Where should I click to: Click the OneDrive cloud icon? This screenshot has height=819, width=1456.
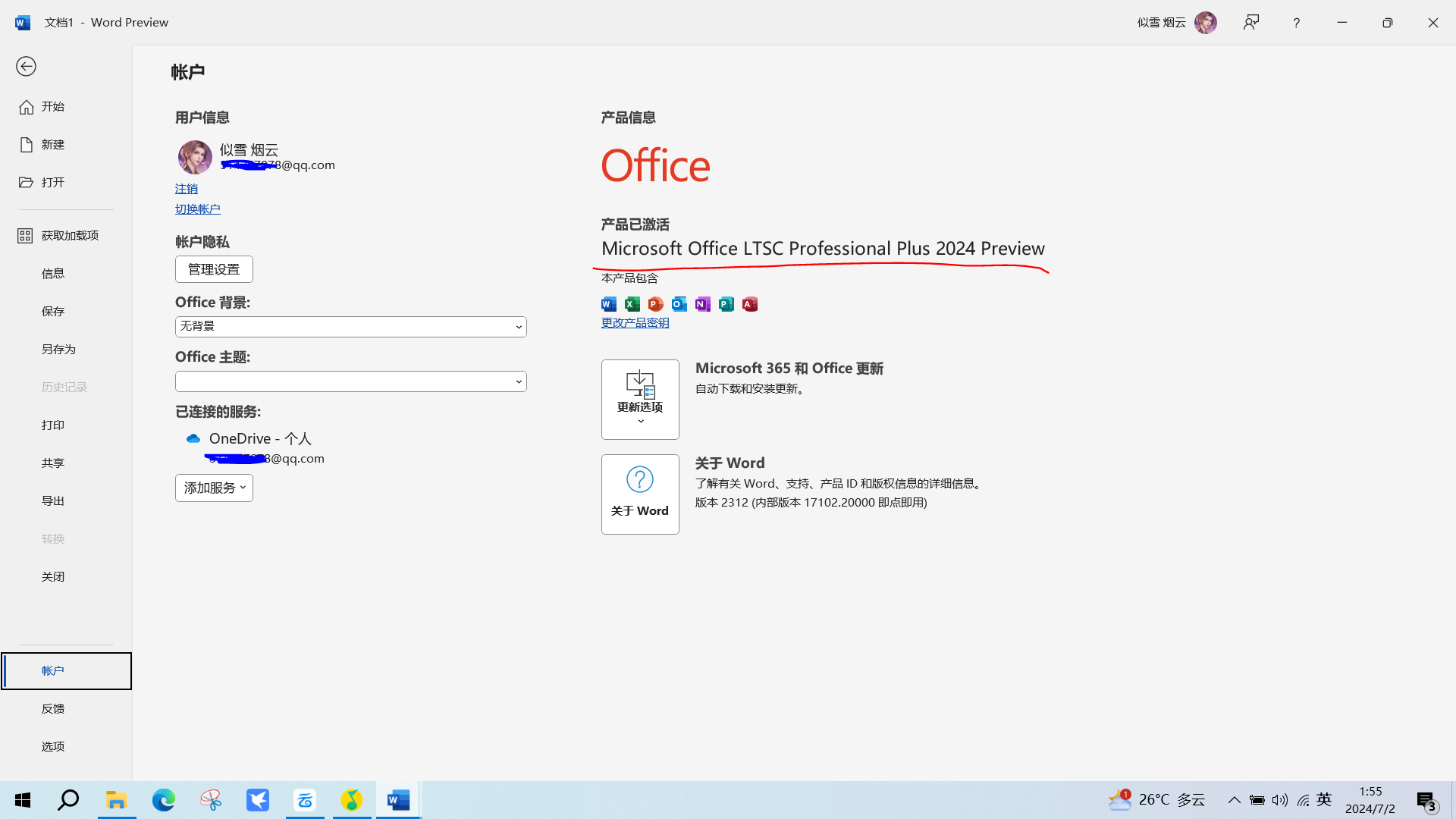coord(193,439)
